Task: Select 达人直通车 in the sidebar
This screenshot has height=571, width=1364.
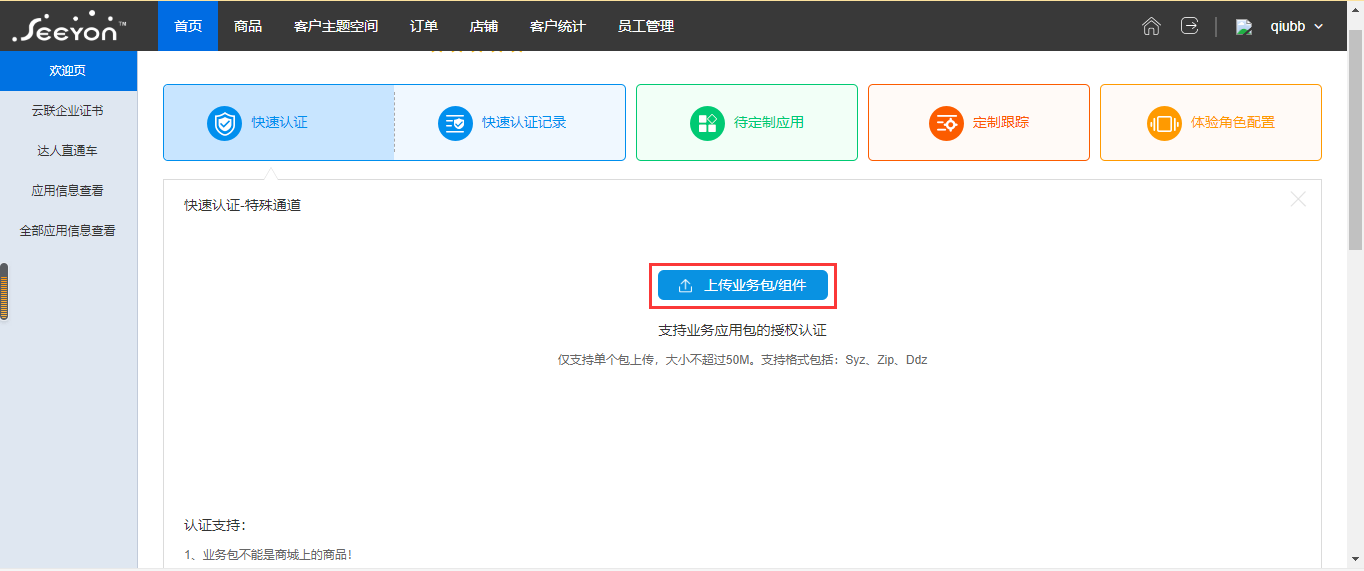Action: [x=68, y=151]
